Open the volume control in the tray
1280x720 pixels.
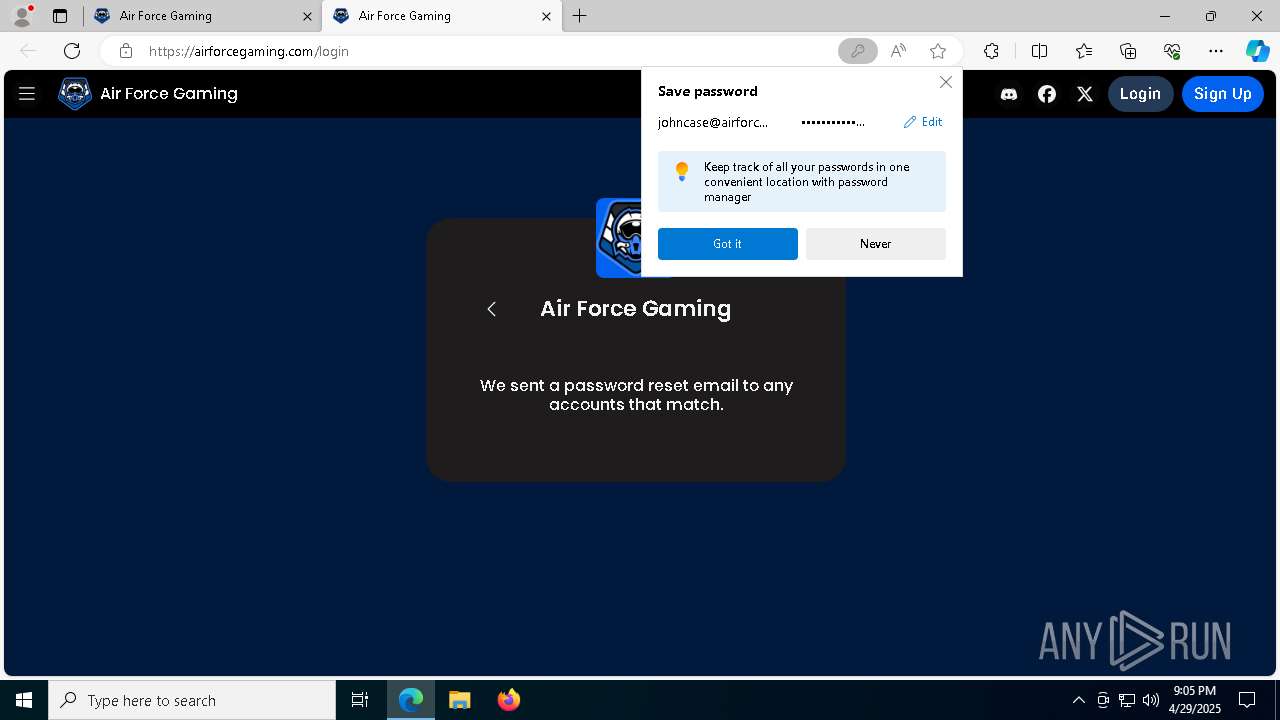[x=1151, y=700]
